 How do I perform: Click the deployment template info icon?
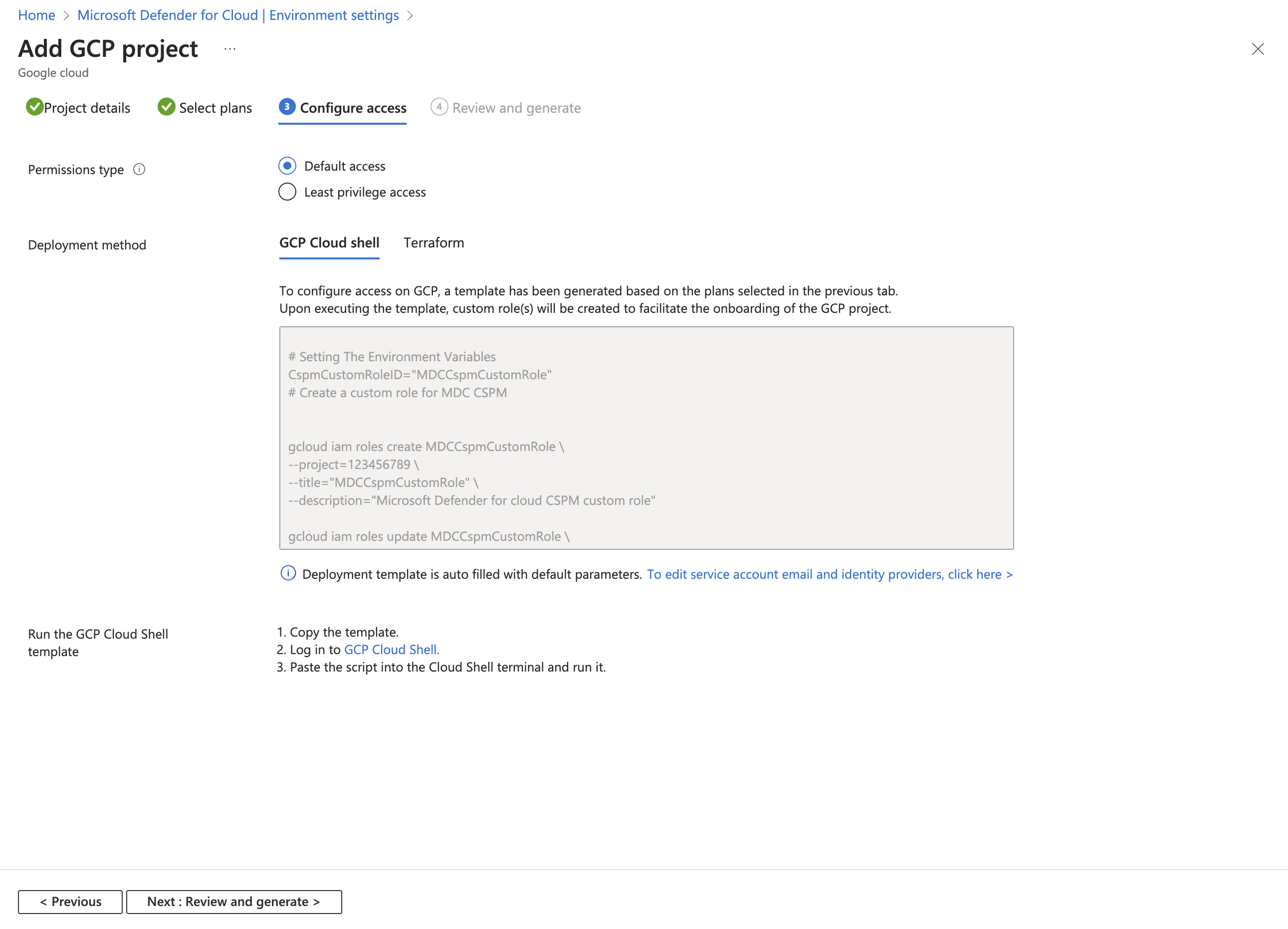click(288, 573)
